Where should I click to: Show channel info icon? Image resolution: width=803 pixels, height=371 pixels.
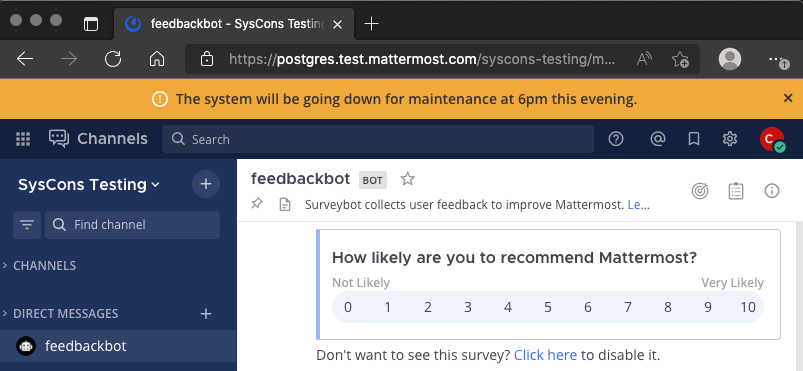772,191
